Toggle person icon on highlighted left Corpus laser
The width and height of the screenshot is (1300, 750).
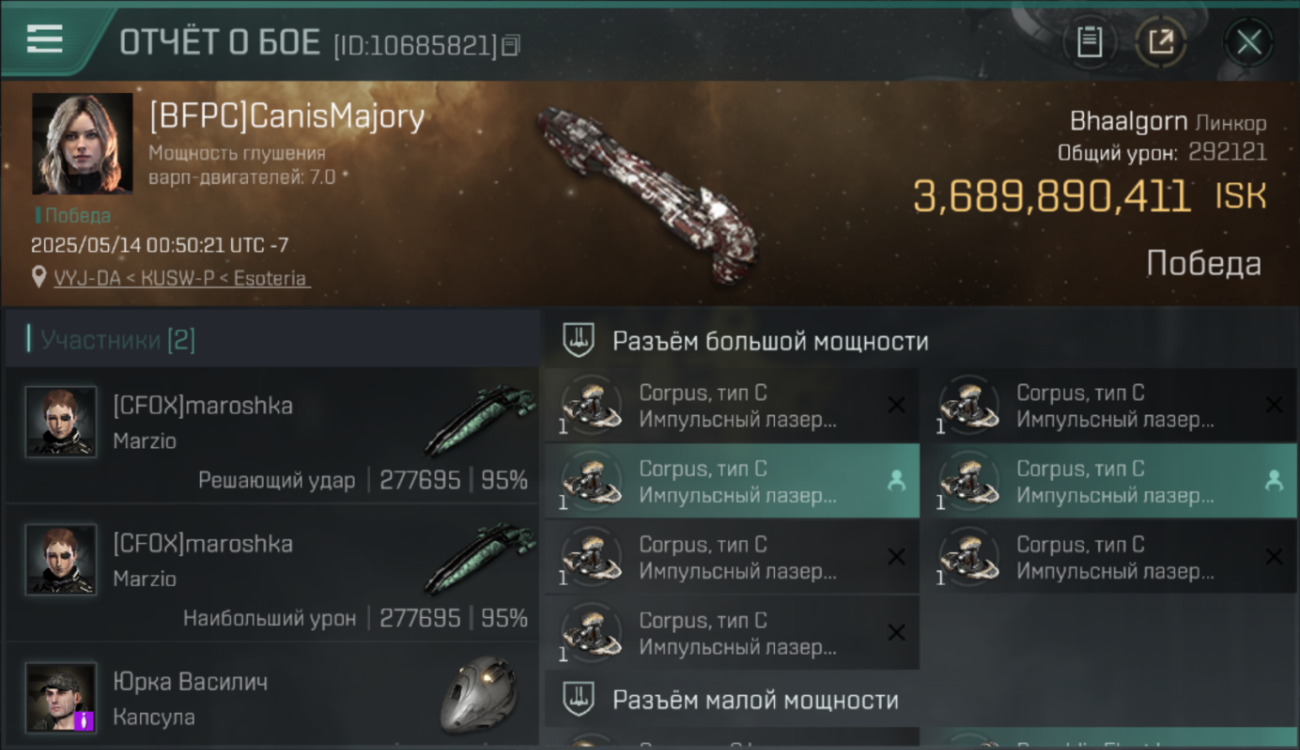[896, 481]
